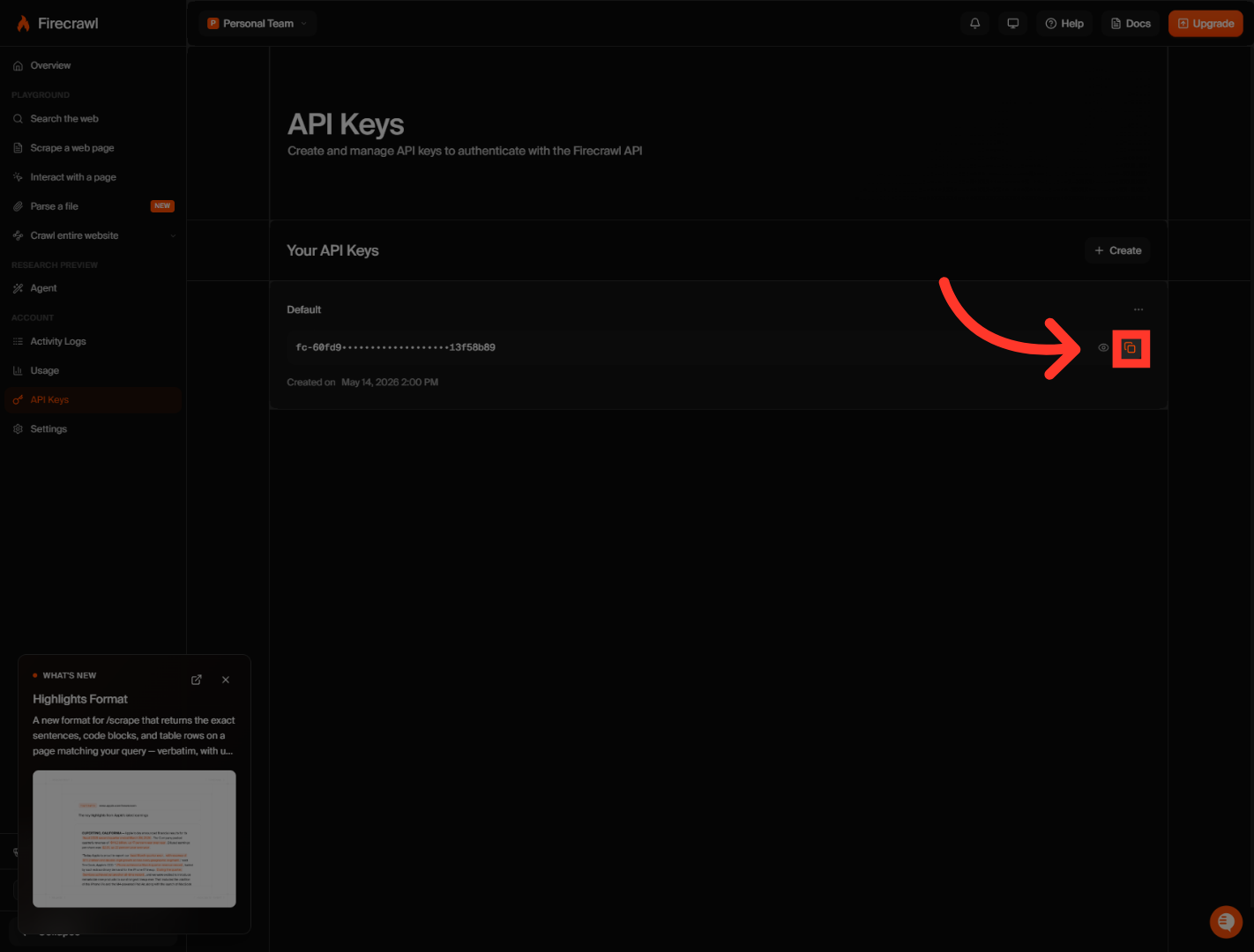1254x952 pixels.
Task: Open the chat support bubble
Action: tap(1226, 922)
